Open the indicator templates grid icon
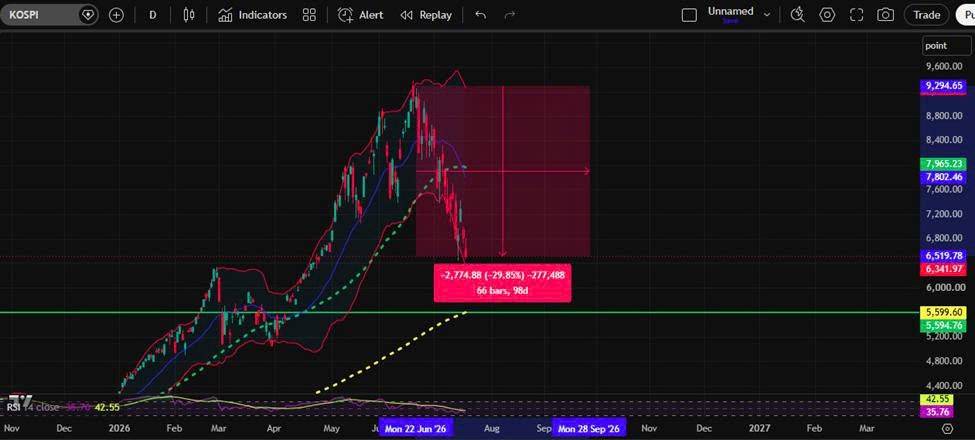Viewport: 975px width, 440px height. 309,16
